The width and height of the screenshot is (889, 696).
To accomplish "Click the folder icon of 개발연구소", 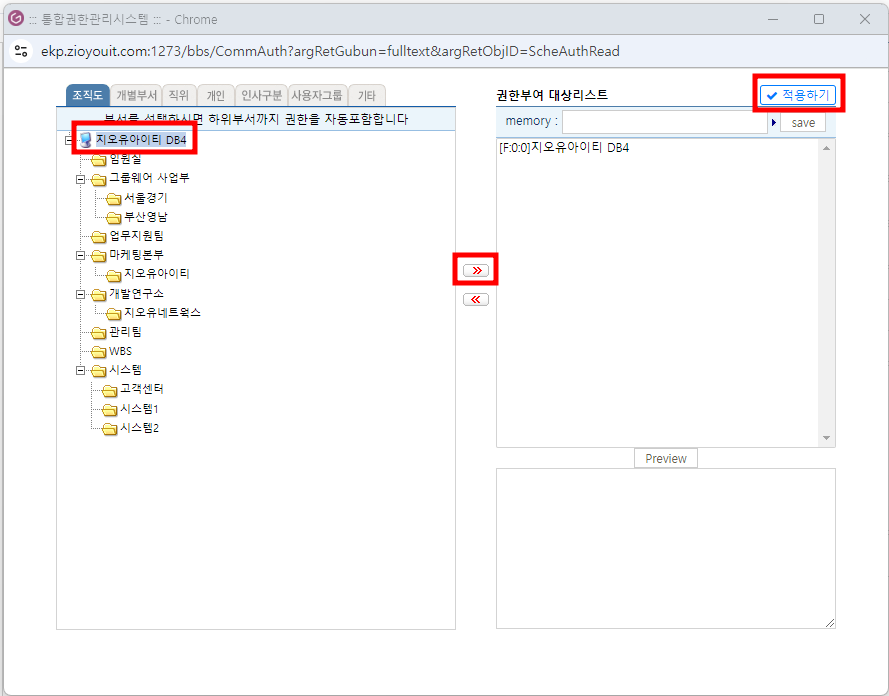I will [99, 295].
